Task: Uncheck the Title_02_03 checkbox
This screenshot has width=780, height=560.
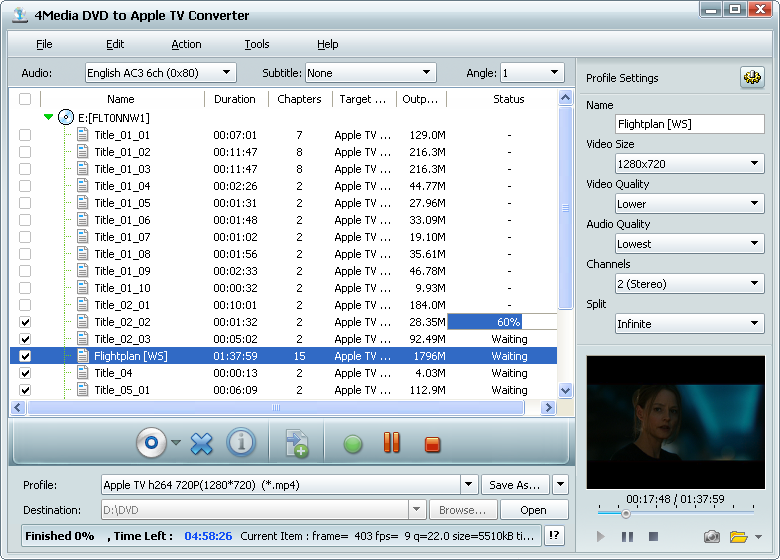Action: 25,339
